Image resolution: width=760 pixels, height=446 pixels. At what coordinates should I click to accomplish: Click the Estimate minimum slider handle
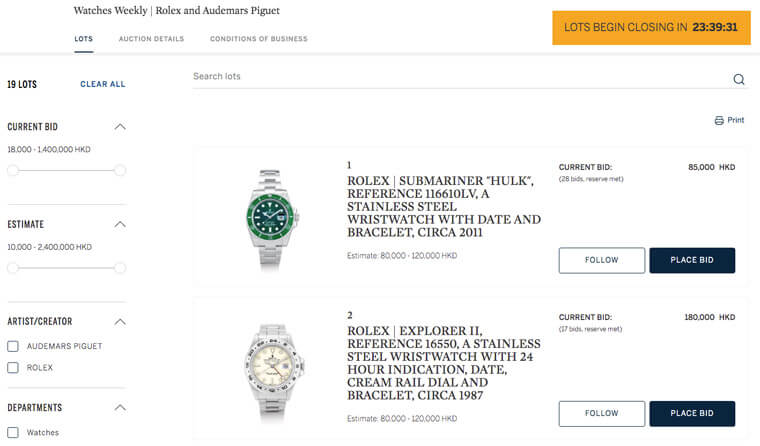click(13, 268)
